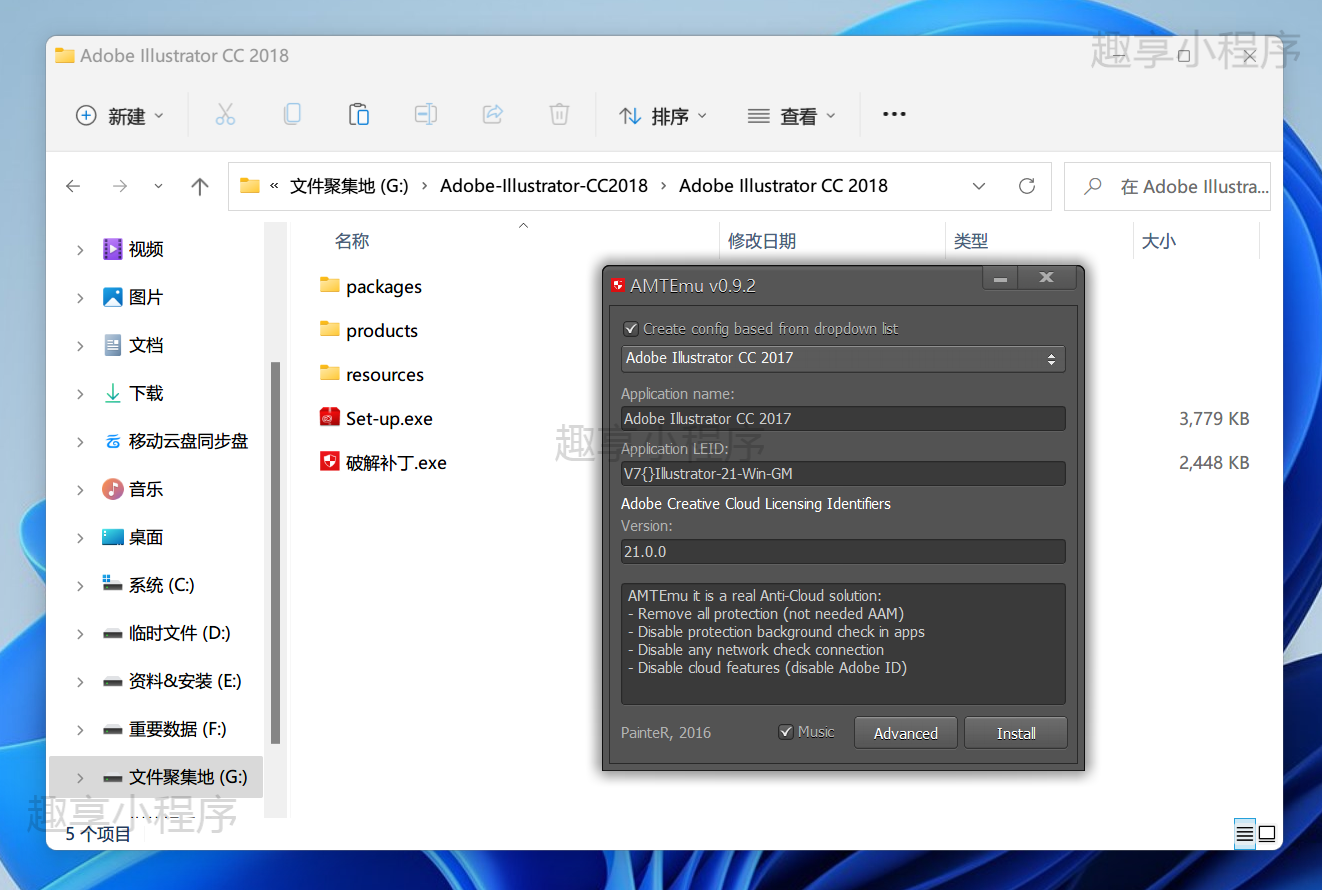Click the 音乐 music library icon
This screenshot has height=890, width=1322.
[113, 489]
